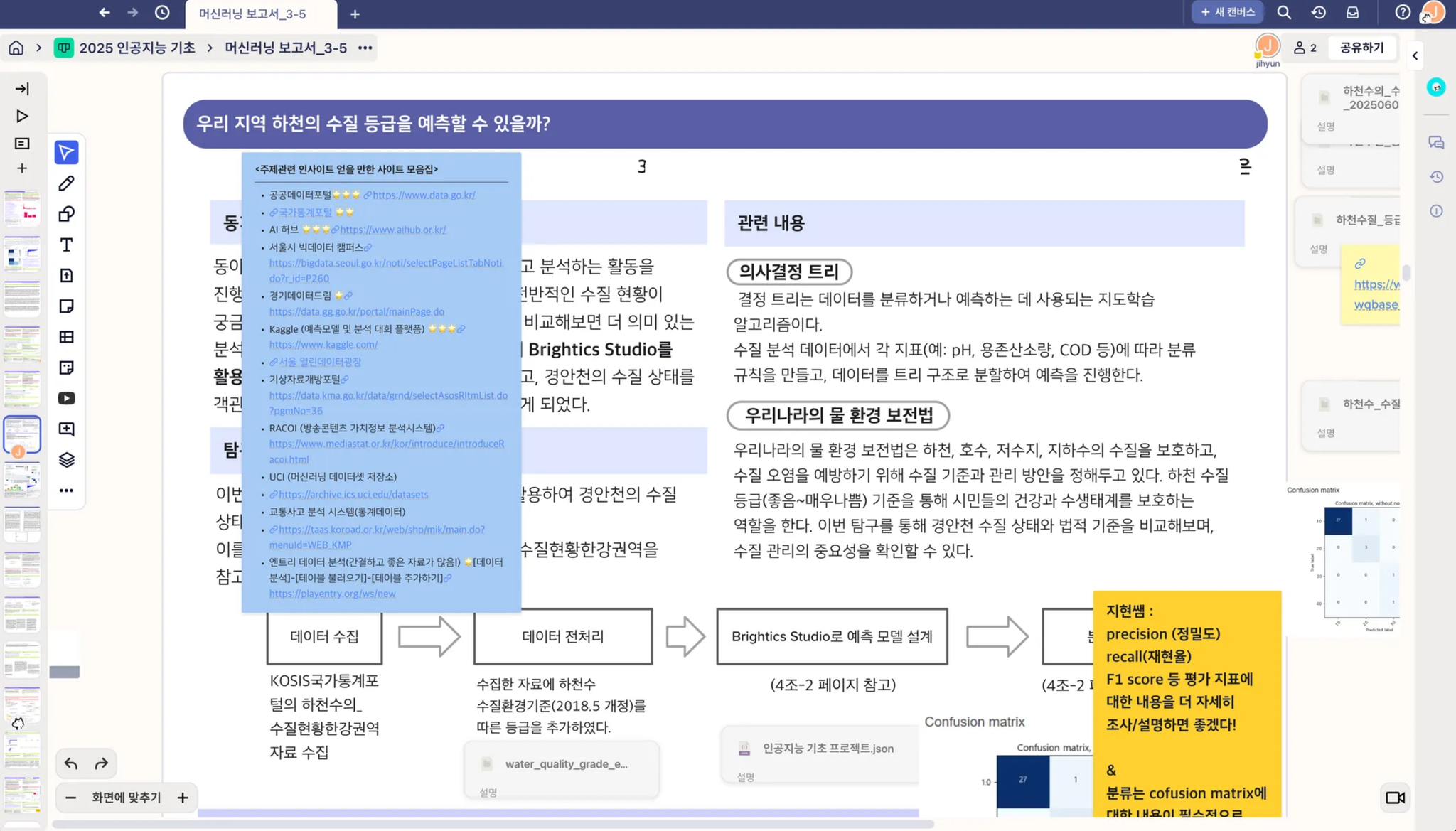Open water_quality_grade_e file card
The image size is (1456, 831).
pos(562,770)
